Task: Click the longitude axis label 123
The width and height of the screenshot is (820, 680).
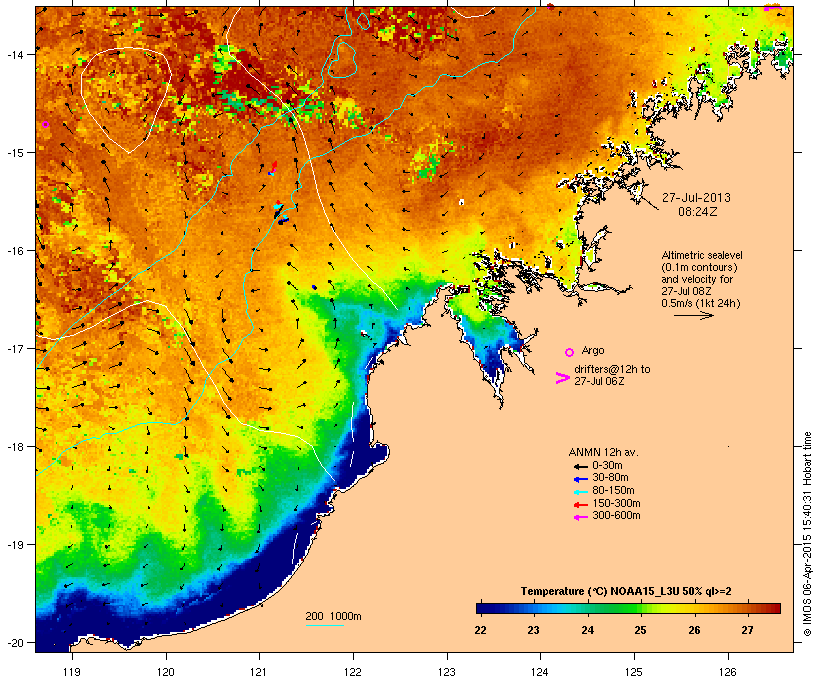Action: 447,672
